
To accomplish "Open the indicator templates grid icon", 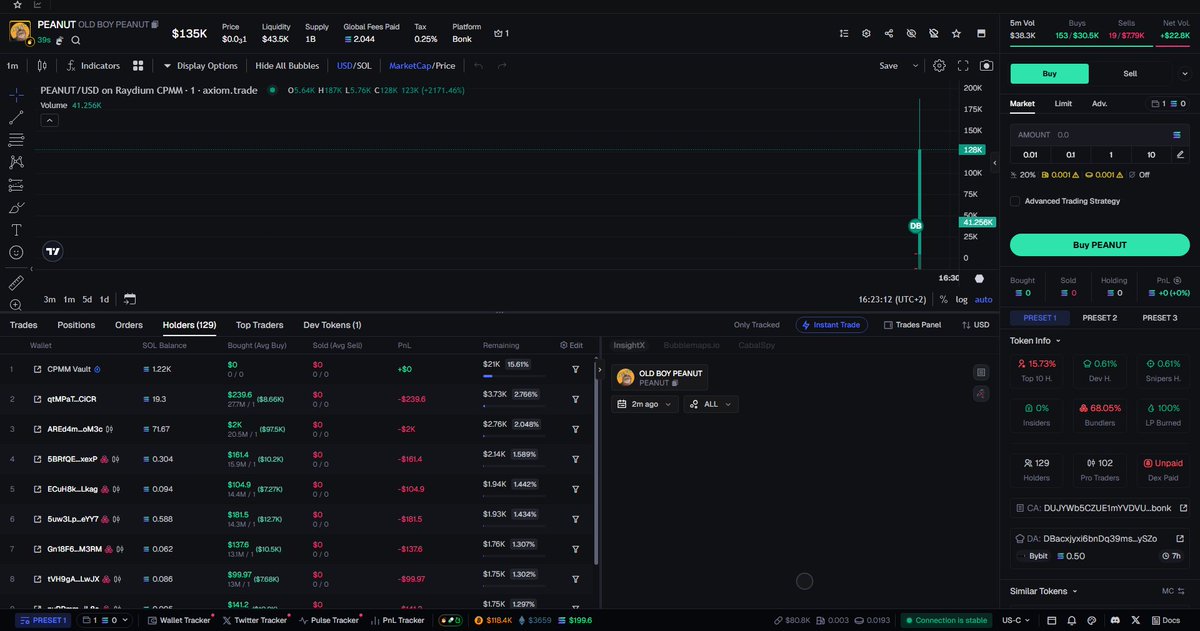I will (x=138, y=66).
